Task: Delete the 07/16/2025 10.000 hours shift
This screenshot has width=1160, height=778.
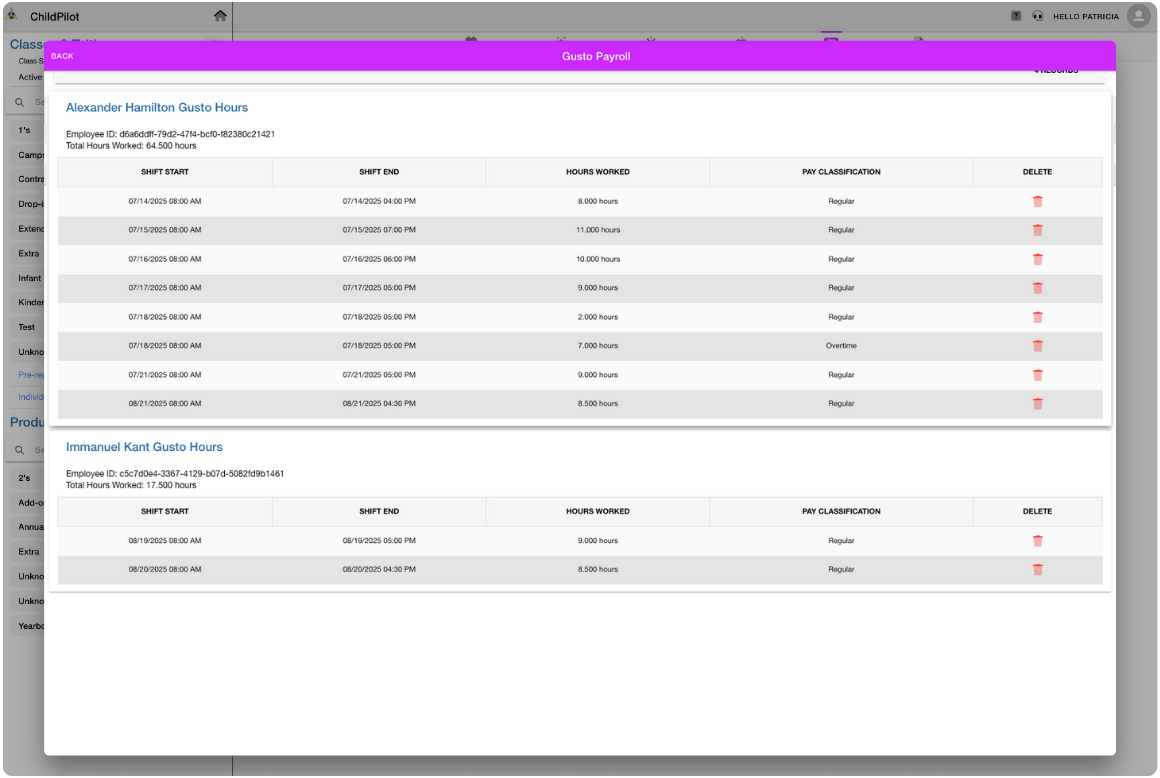Action: click(x=1037, y=259)
